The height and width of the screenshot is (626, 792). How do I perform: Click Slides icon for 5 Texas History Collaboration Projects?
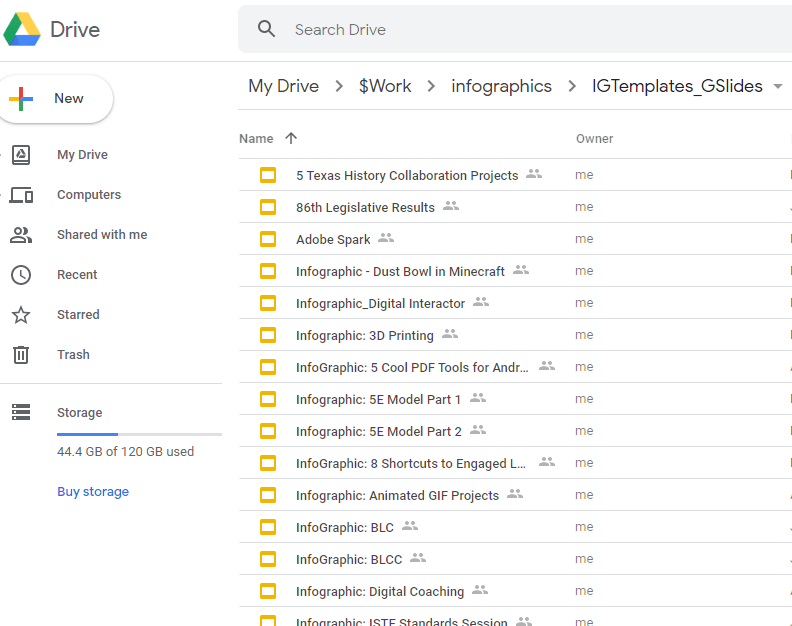click(268, 175)
